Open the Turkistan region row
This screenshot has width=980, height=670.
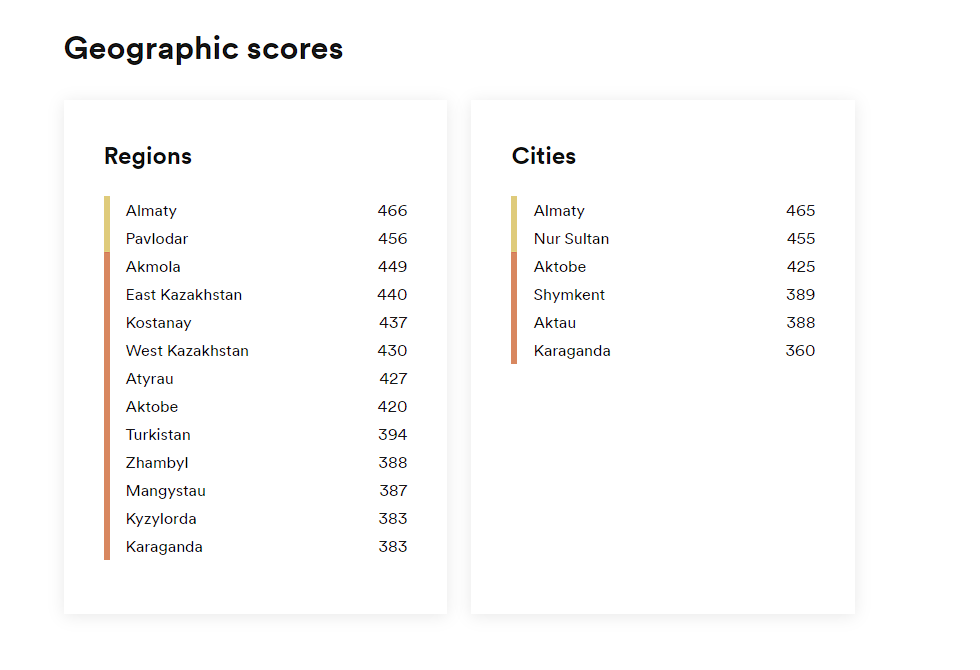pyautogui.click(x=158, y=435)
